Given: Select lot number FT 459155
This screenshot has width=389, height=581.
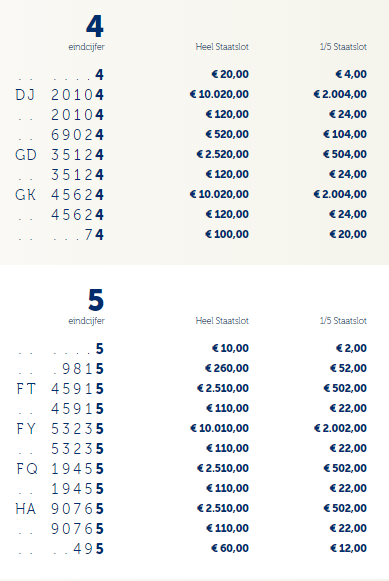Looking at the screenshot, I should pos(60,389).
